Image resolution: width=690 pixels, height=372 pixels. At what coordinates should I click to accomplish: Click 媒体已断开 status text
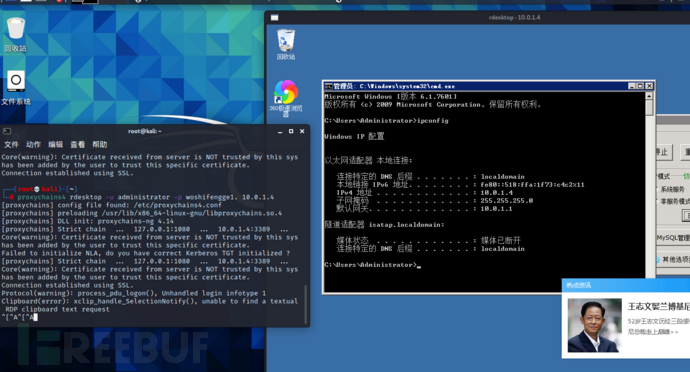pyautogui.click(x=501, y=240)
